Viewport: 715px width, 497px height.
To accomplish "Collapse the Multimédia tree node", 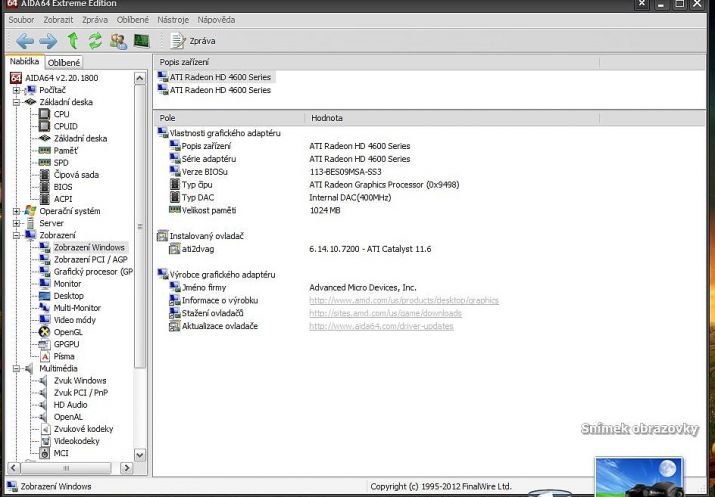I will pos(16,368).
